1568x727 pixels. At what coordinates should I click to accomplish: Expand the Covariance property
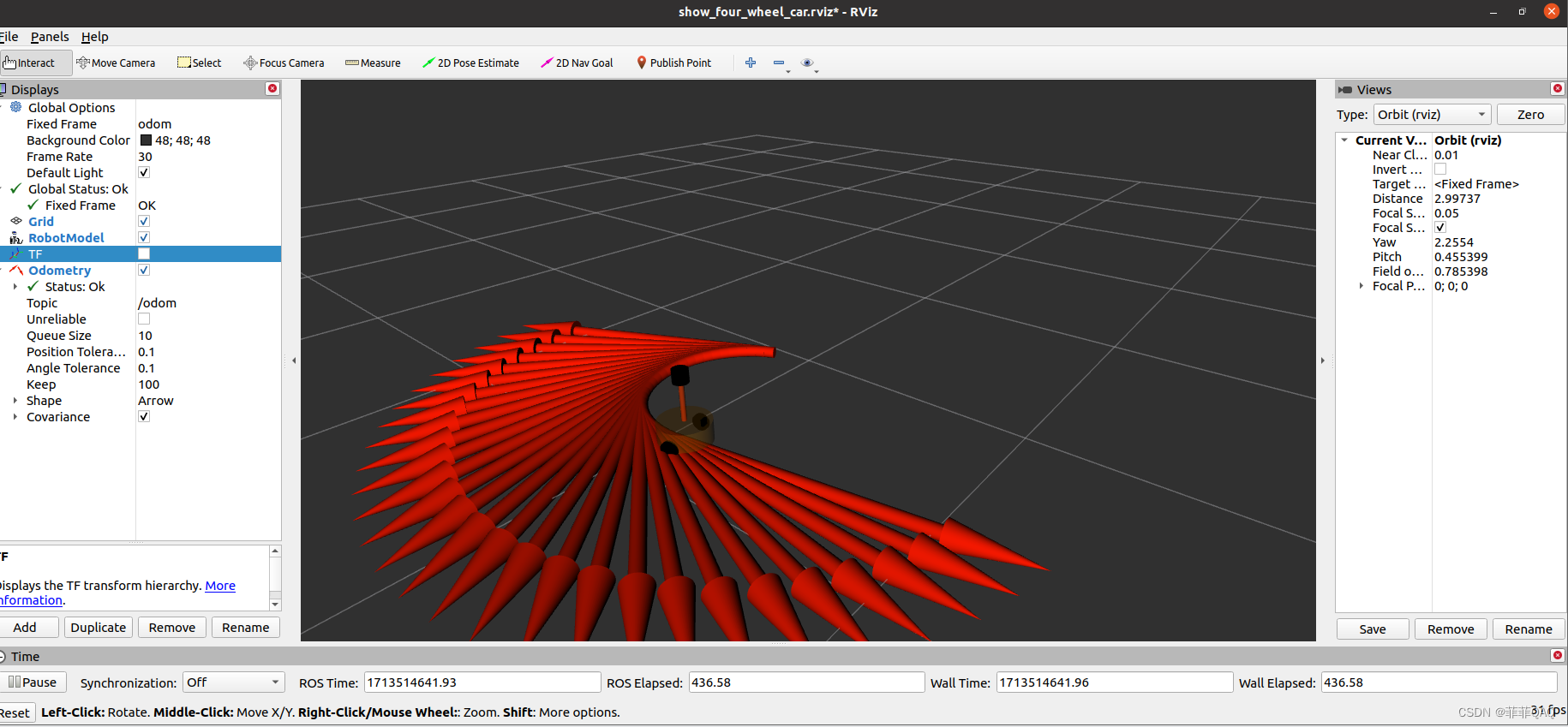click(x=15, y=417)
